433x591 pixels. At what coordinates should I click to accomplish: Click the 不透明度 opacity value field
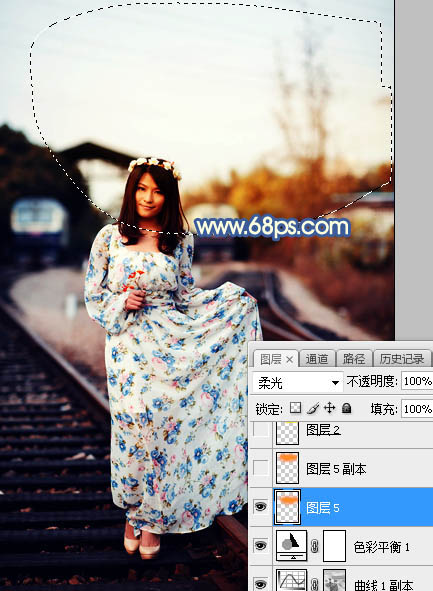[417, 381]
